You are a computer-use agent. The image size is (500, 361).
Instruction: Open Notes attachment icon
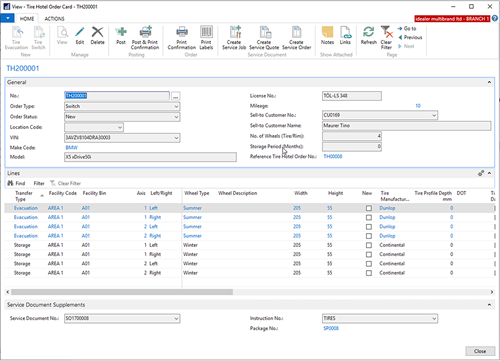327,35
